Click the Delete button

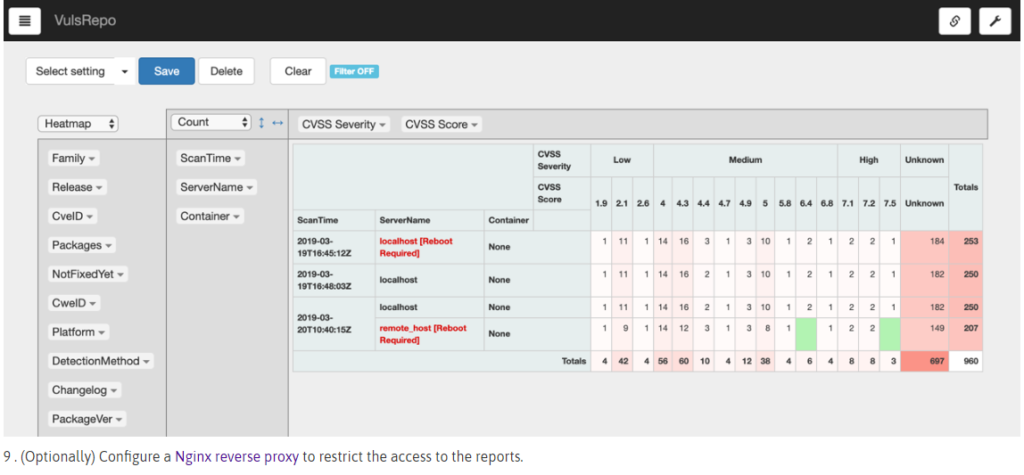point(226,71)
